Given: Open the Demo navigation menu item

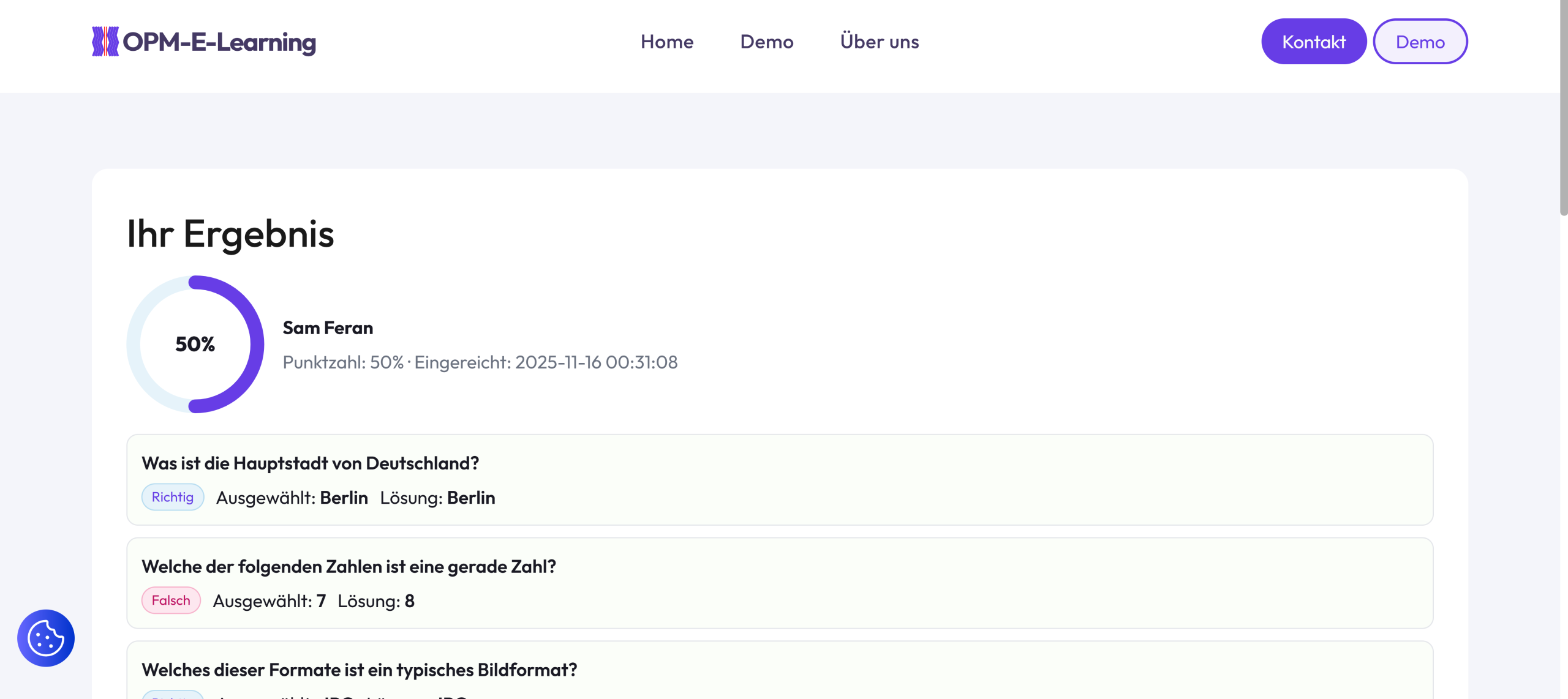Looking at the screenshot, I should coord(766,42).
